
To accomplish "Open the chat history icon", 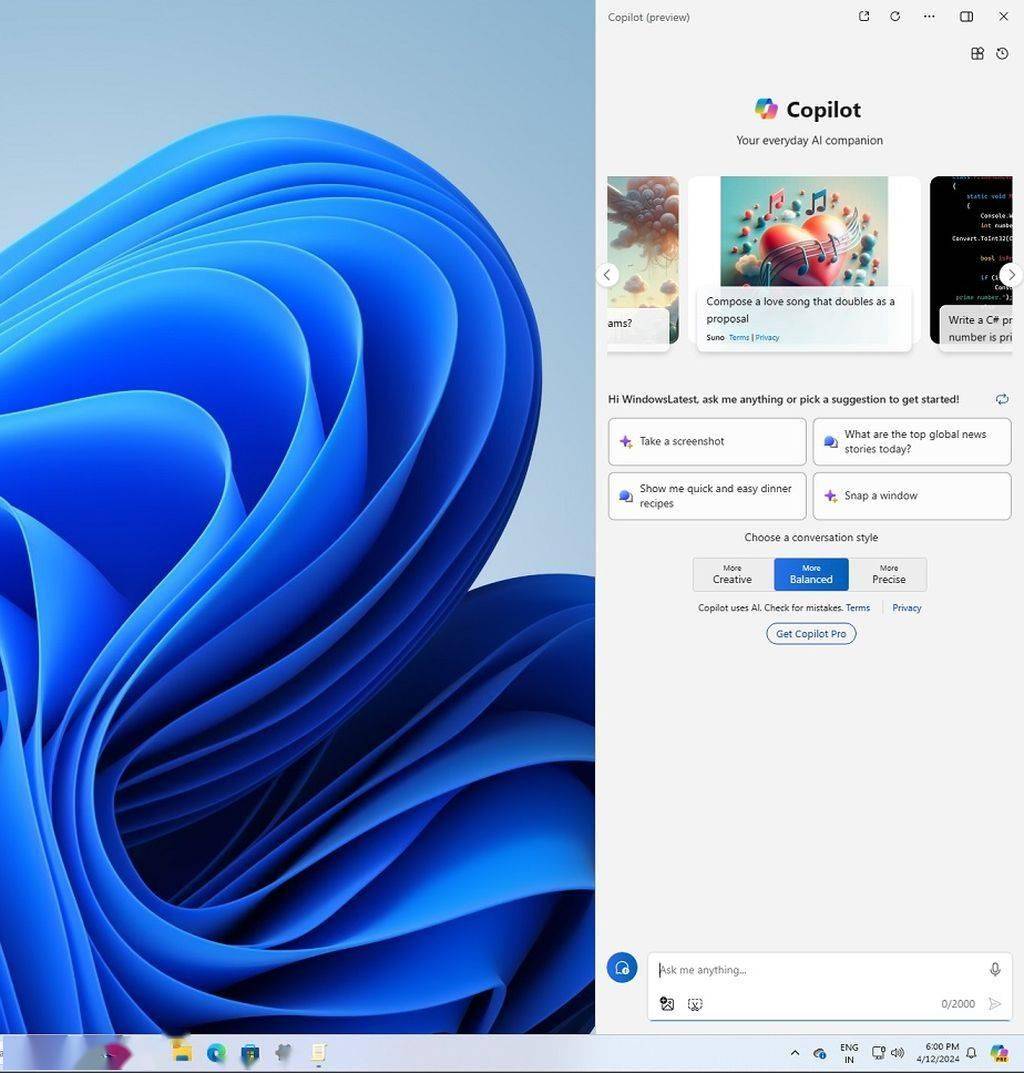I will pyautogui.click(x=1002, y=54).
